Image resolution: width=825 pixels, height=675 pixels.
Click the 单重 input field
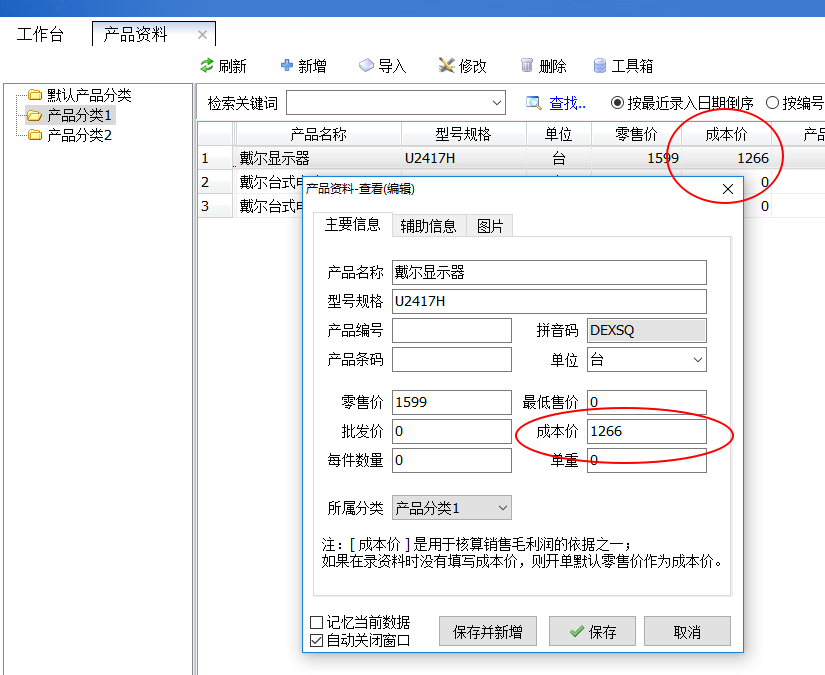coord(647,460)
